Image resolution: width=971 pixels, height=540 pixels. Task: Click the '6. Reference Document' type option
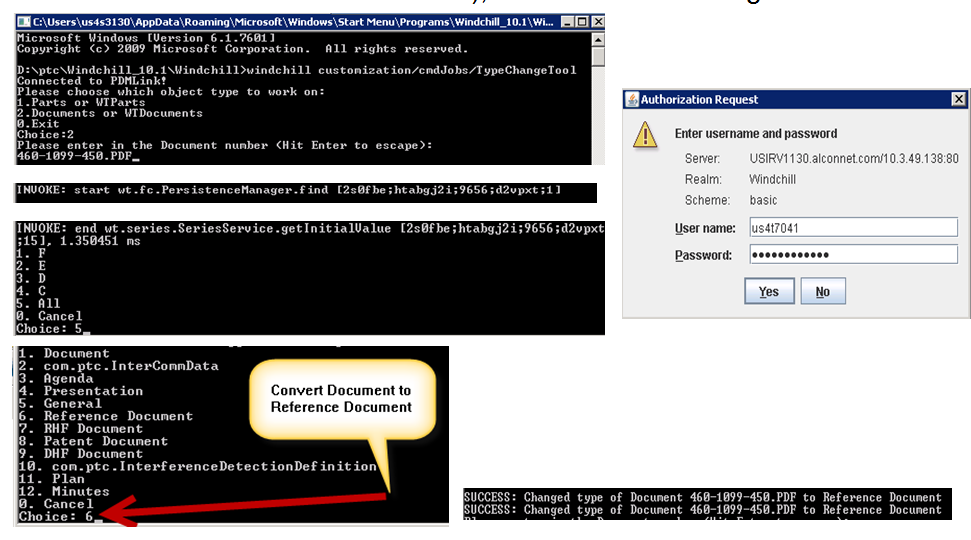pyautogui.click(x=105, y=416)
